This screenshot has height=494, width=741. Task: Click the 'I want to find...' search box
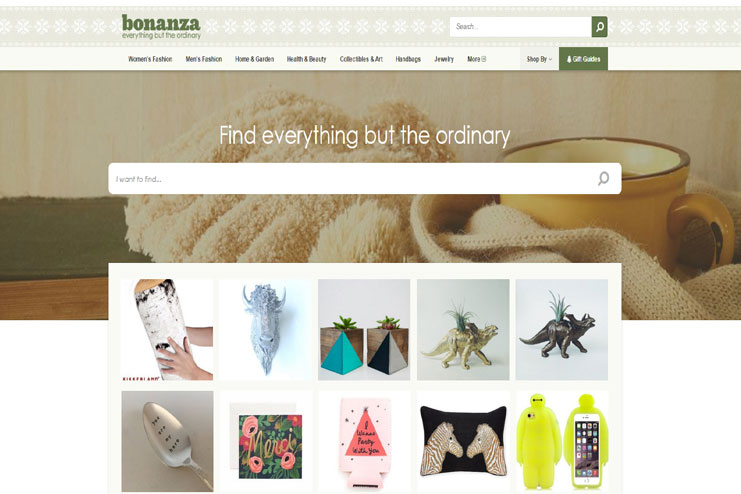(364, 179)
